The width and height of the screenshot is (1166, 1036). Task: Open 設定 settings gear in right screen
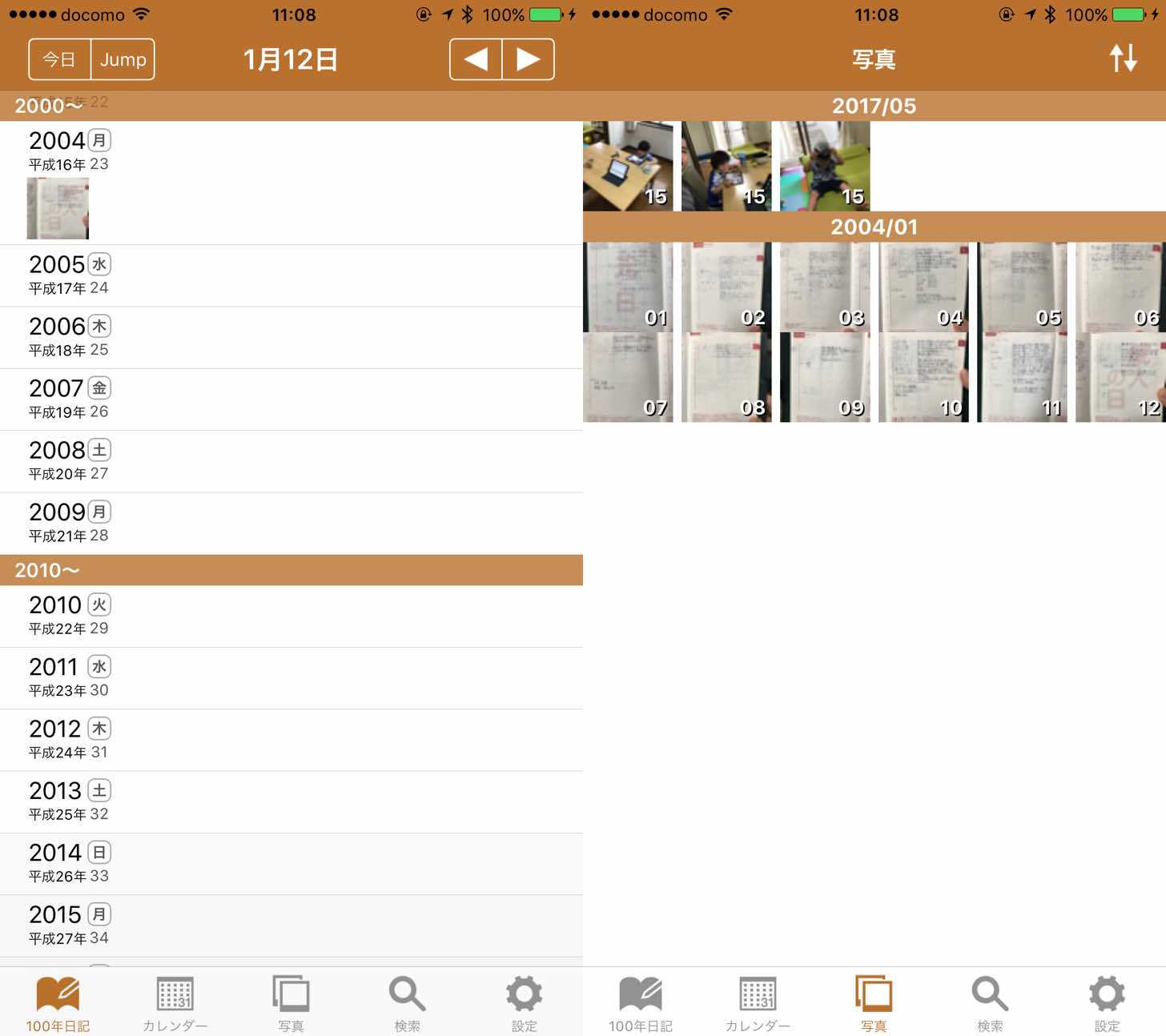click(1107, 1002)
